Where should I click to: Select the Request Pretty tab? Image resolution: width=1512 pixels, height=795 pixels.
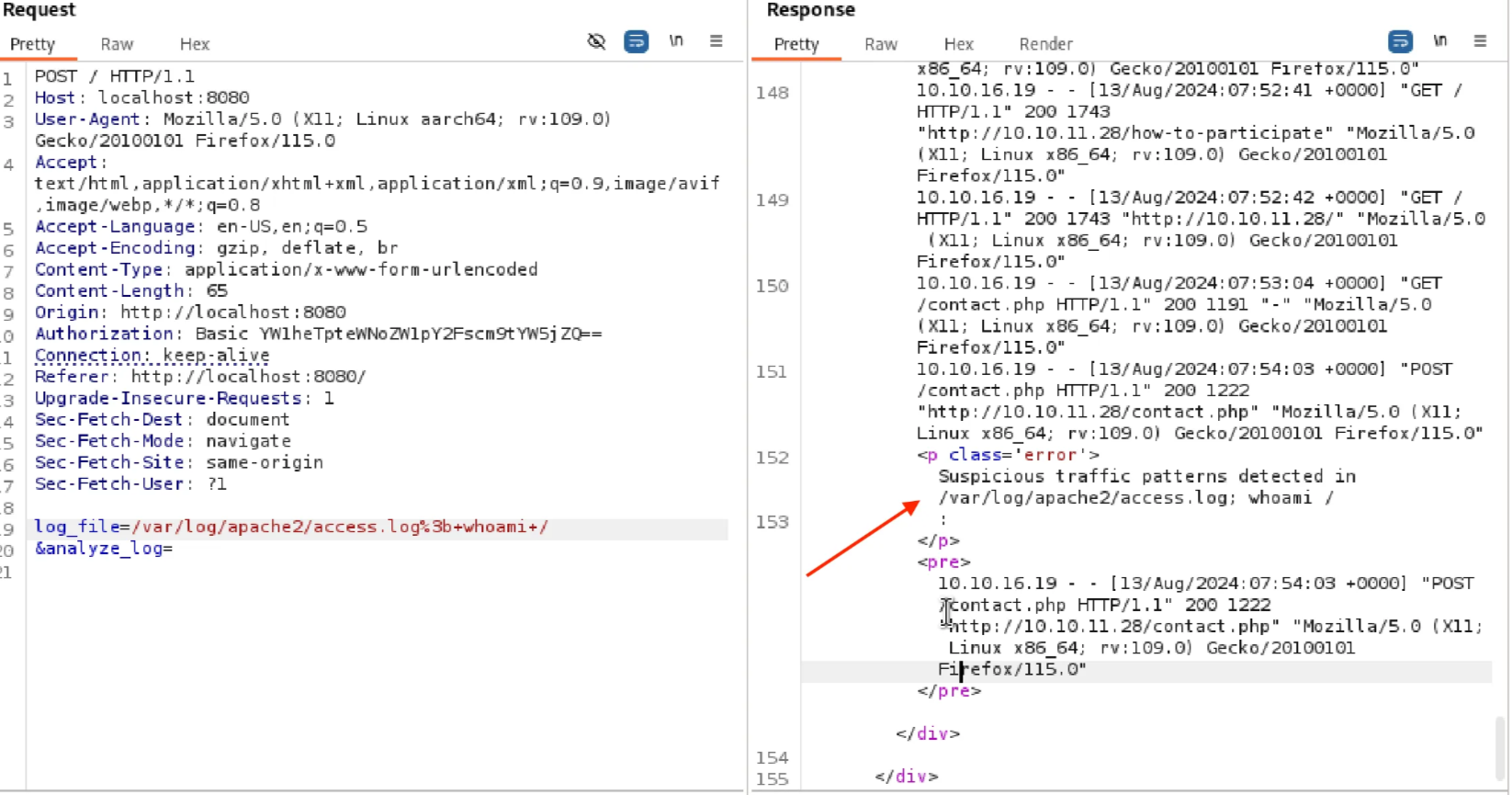[x=33, y=44]
